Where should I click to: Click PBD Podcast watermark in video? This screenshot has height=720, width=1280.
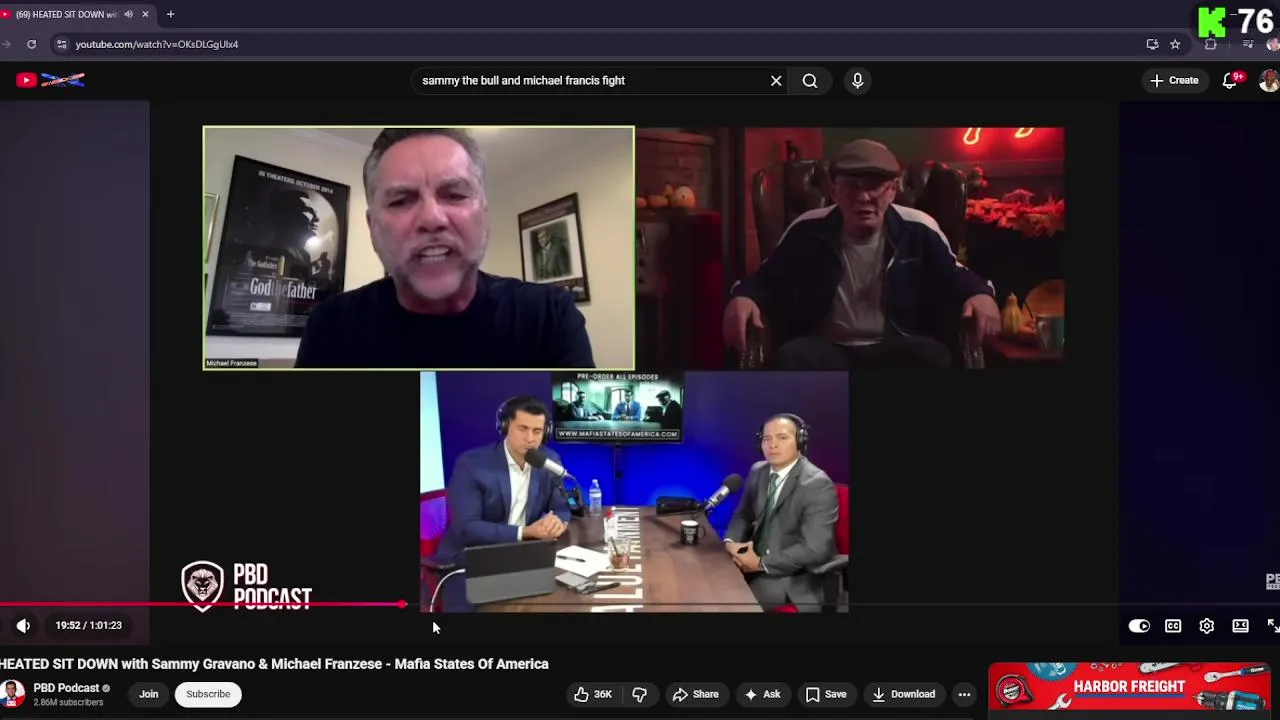pyautogui.click(x=246, y=587)
